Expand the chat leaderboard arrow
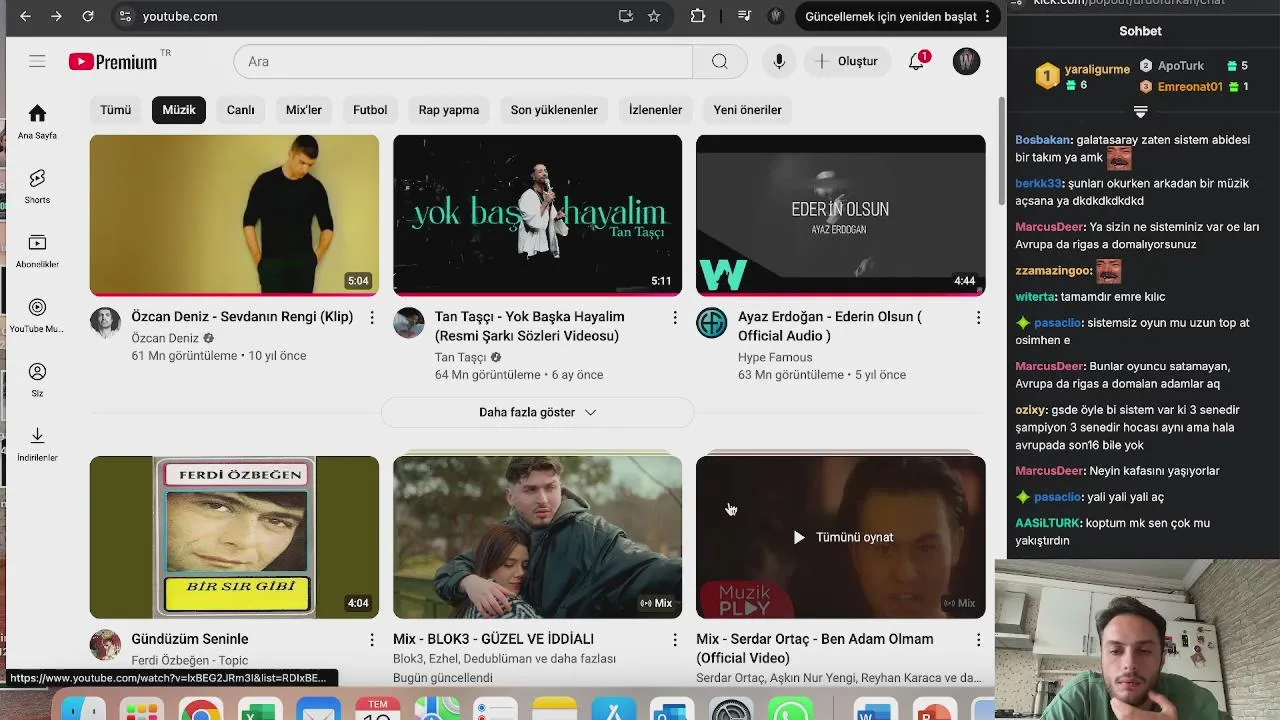Screen dimensions: 1280x720 pos(1140,112)
